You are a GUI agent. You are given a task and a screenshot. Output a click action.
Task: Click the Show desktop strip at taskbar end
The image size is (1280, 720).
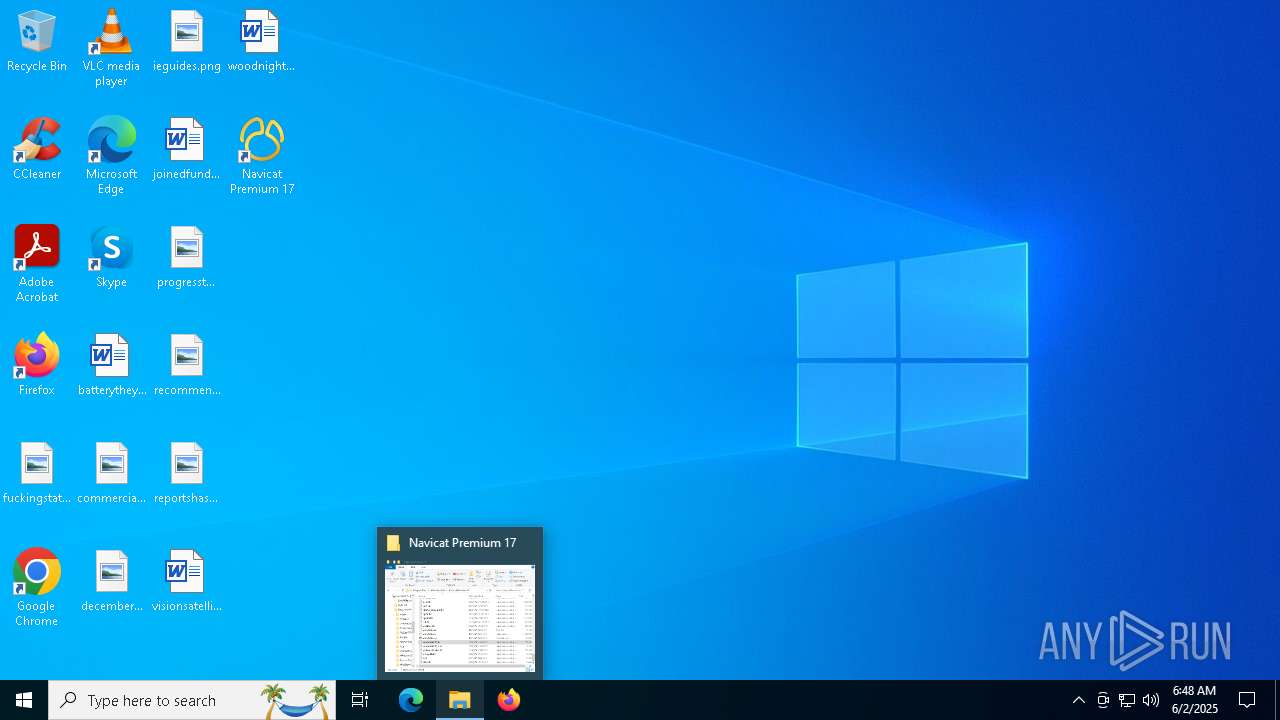tap(1277, 700)
